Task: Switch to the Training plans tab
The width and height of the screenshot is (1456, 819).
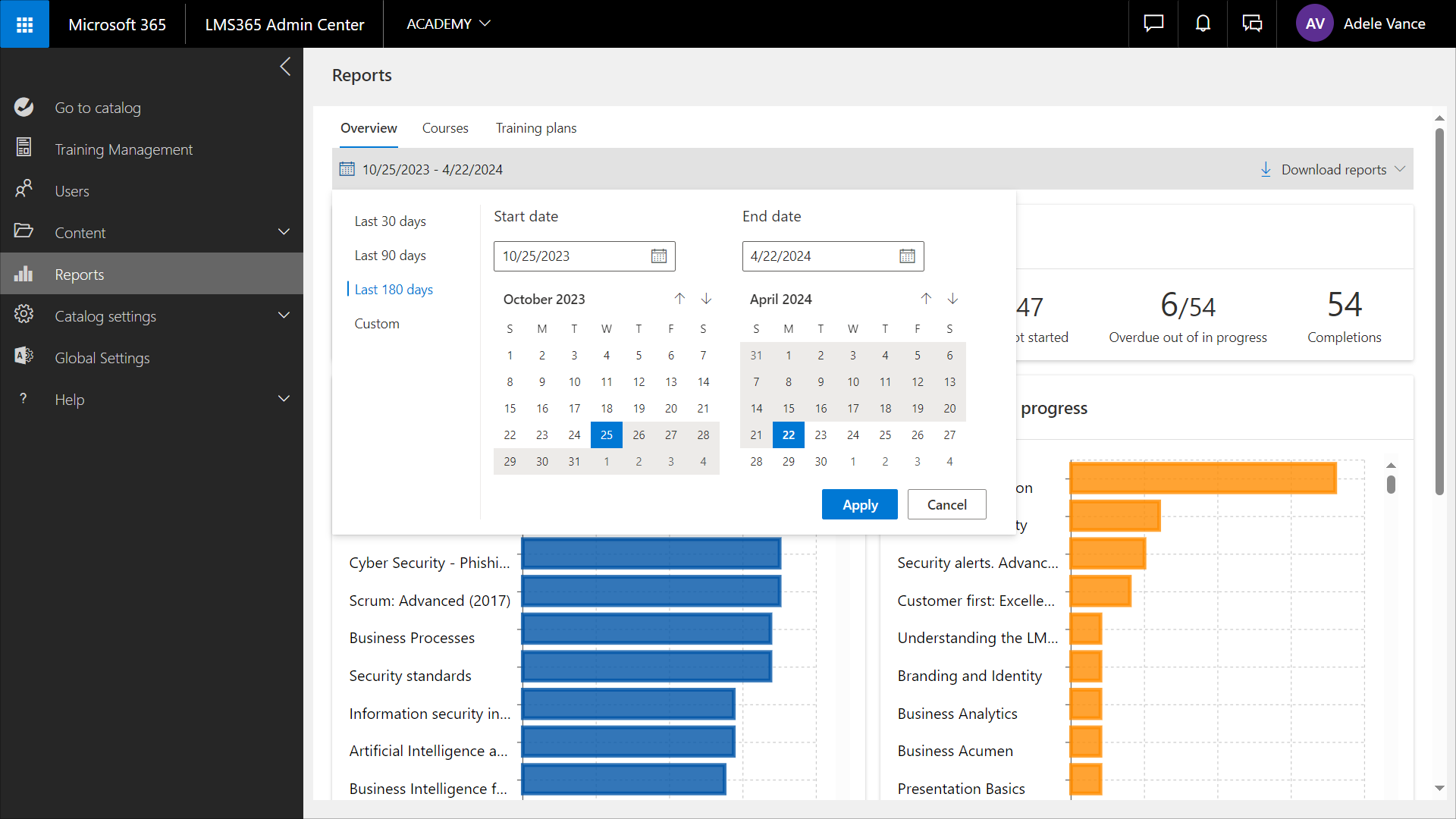Action: tap(535, 128)
